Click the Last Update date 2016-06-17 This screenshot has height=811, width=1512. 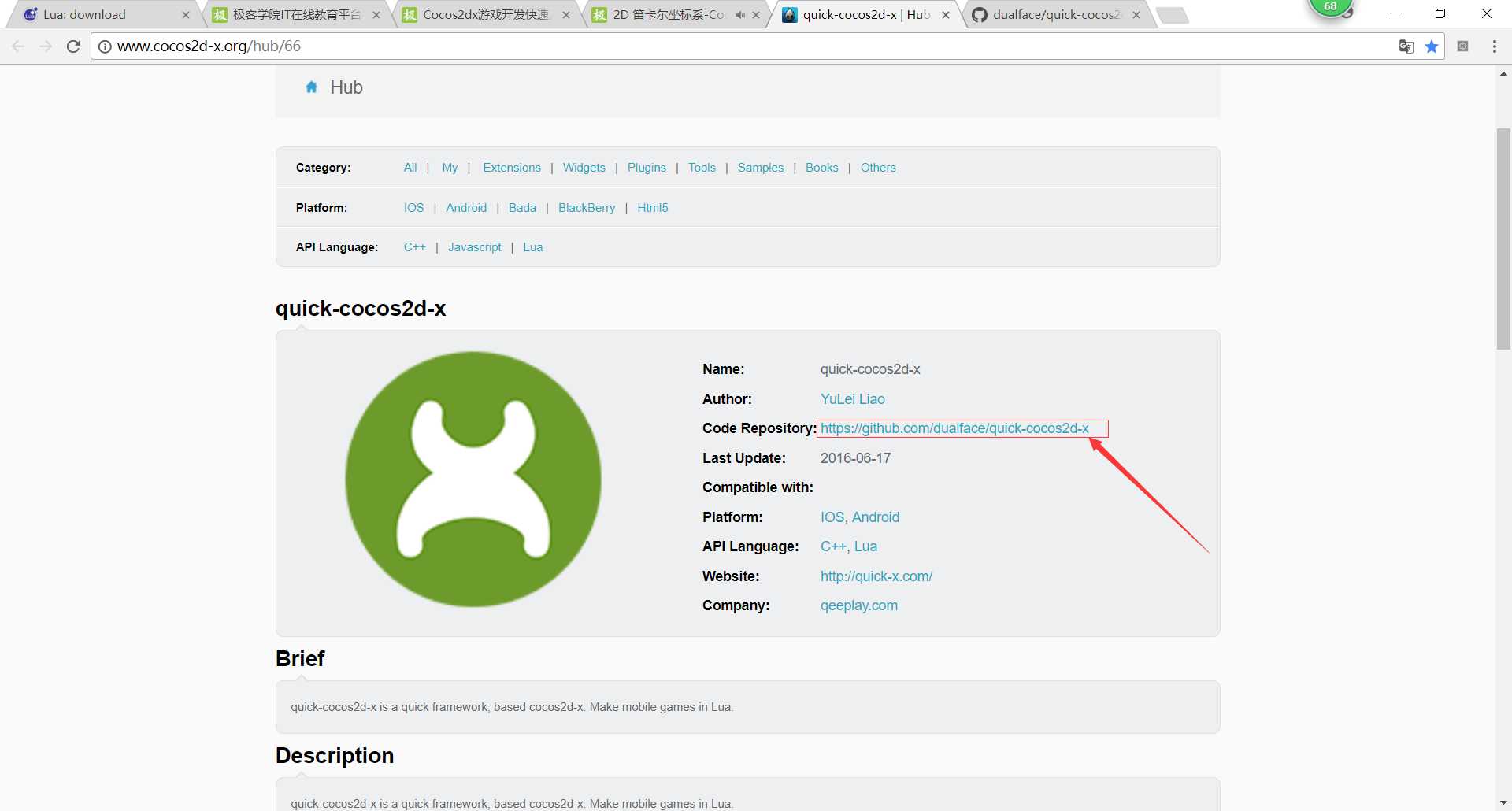pos(855,458)
